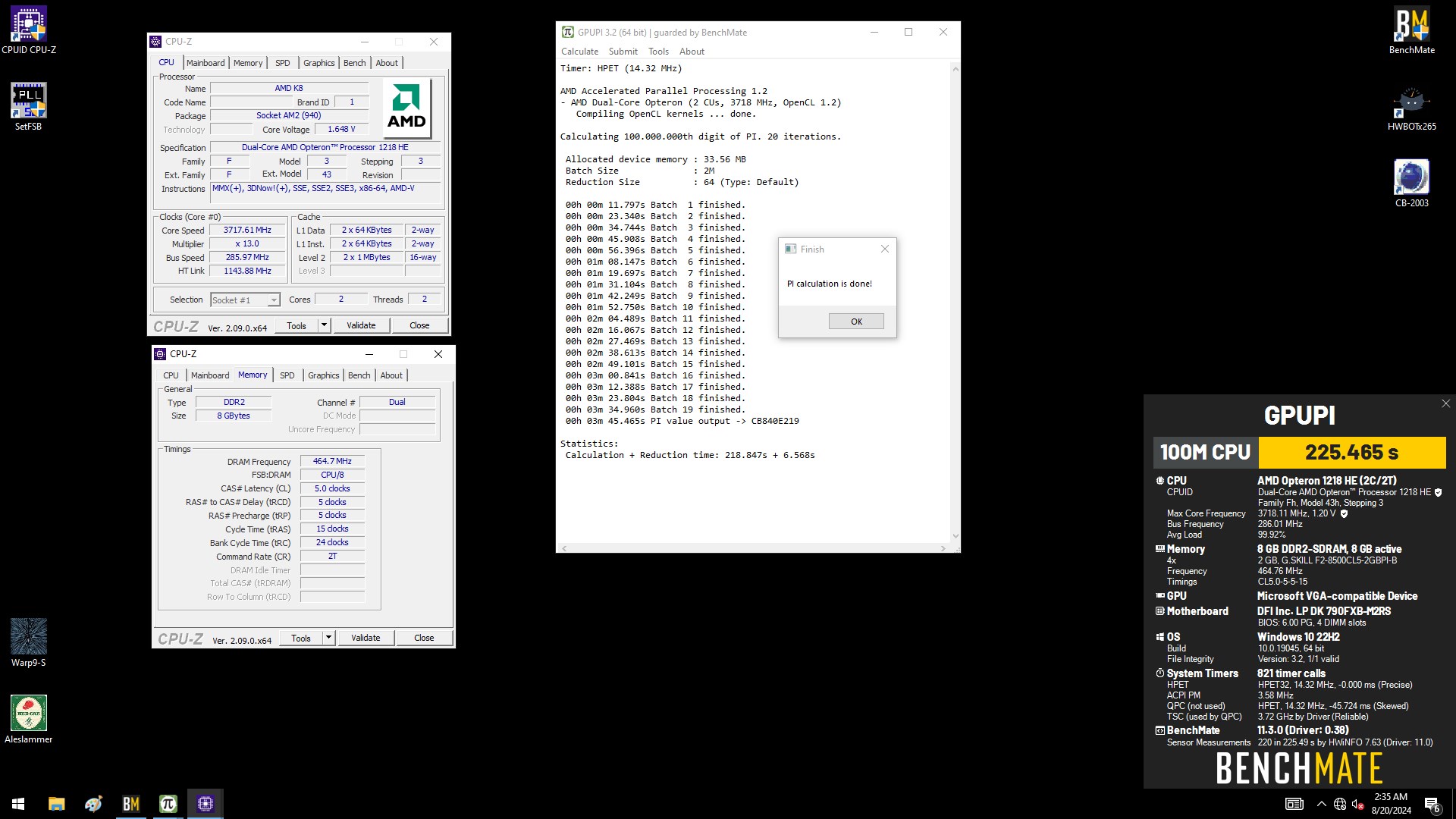Image resolution: width=1456 pixels, height=819 pixels.
Task: Confirm PI calculation done with OK
Action: click(856, 322)
